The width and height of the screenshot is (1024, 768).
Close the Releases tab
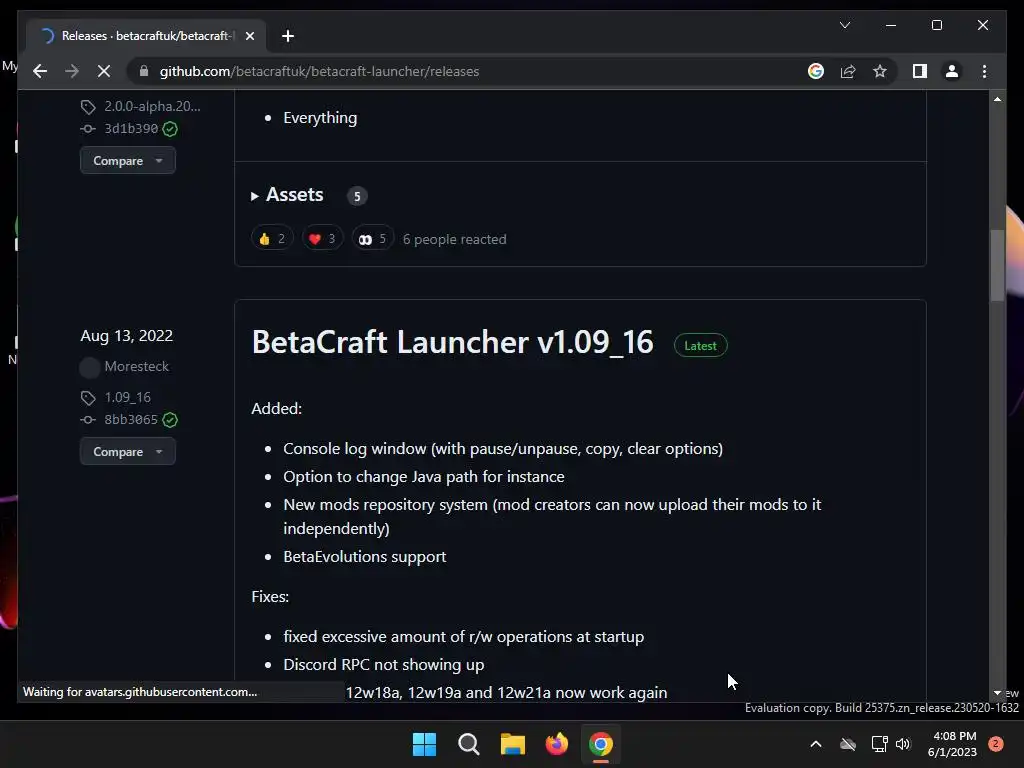[x=249, y=36]
